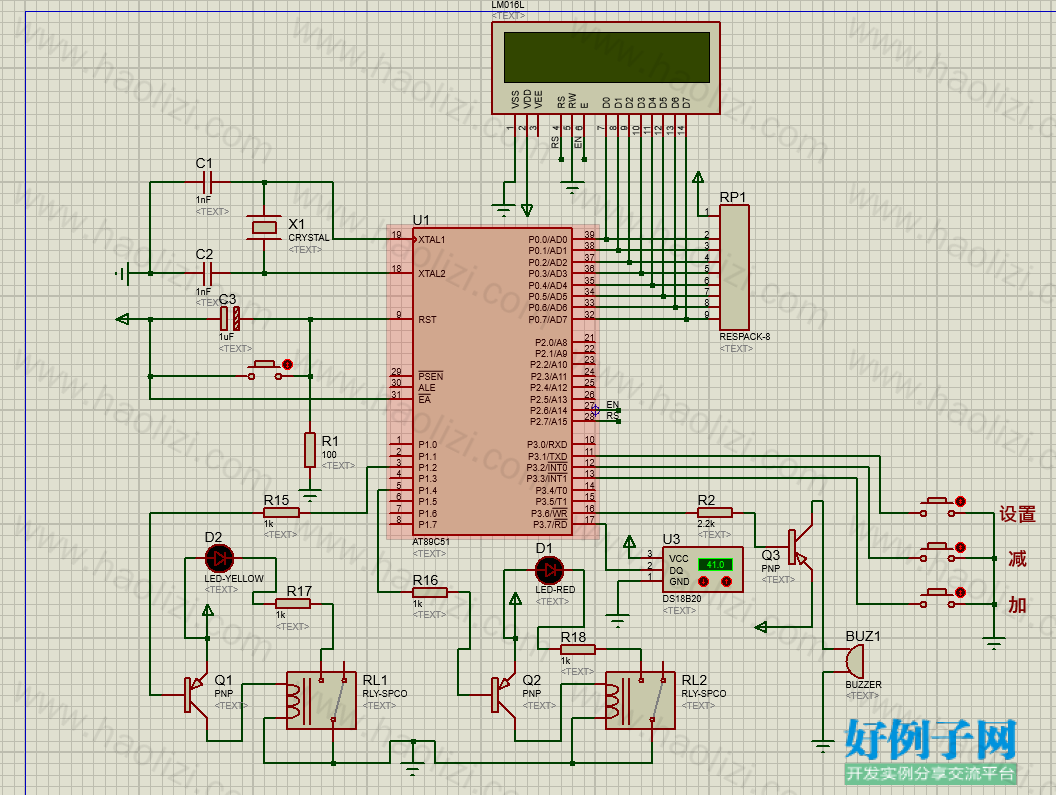
Task: Select the BUZ1 buzzer symbol
Action: pyautogui.click(x=854, y=661)
